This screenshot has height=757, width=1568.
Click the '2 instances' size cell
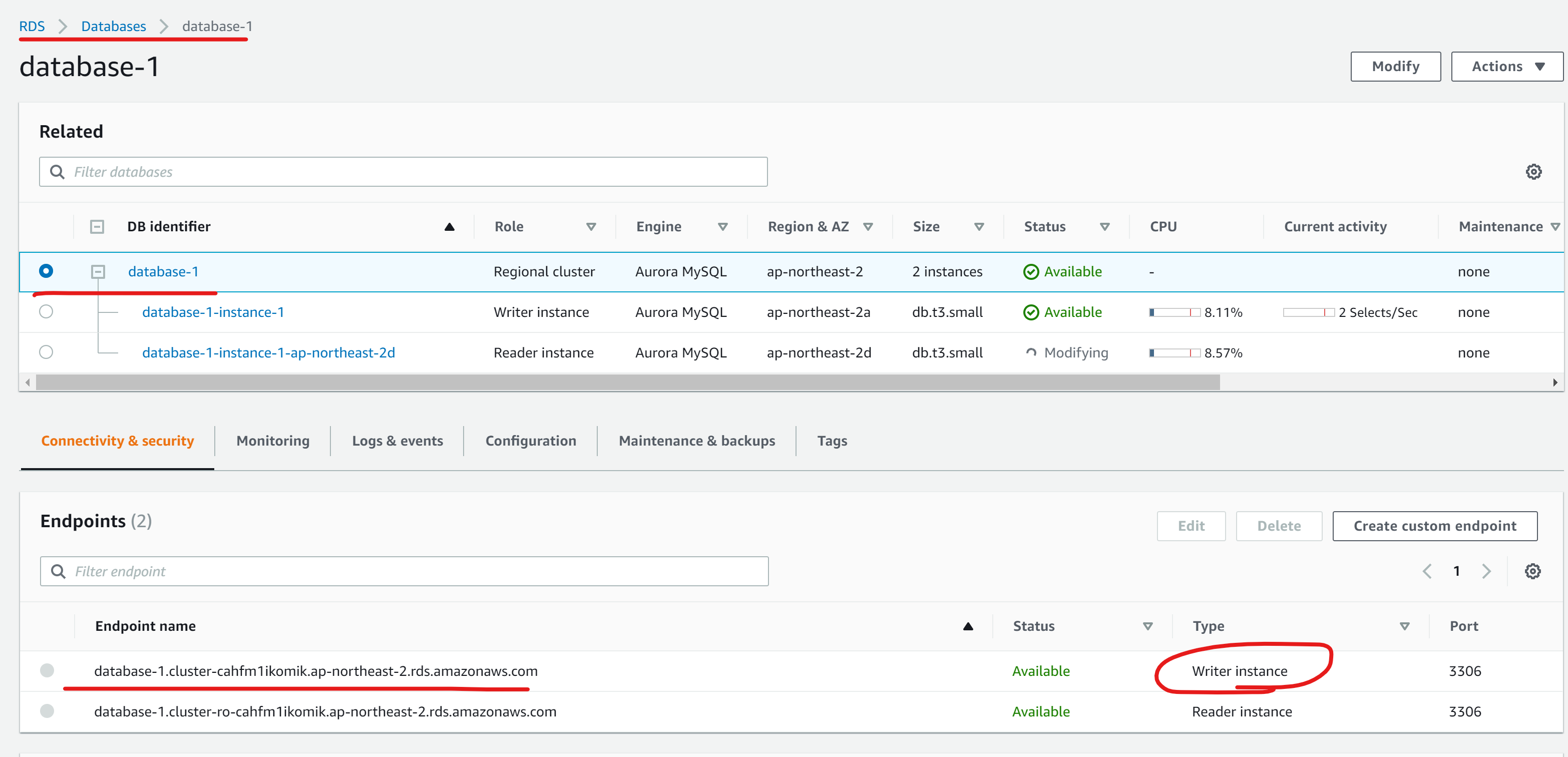947,271
